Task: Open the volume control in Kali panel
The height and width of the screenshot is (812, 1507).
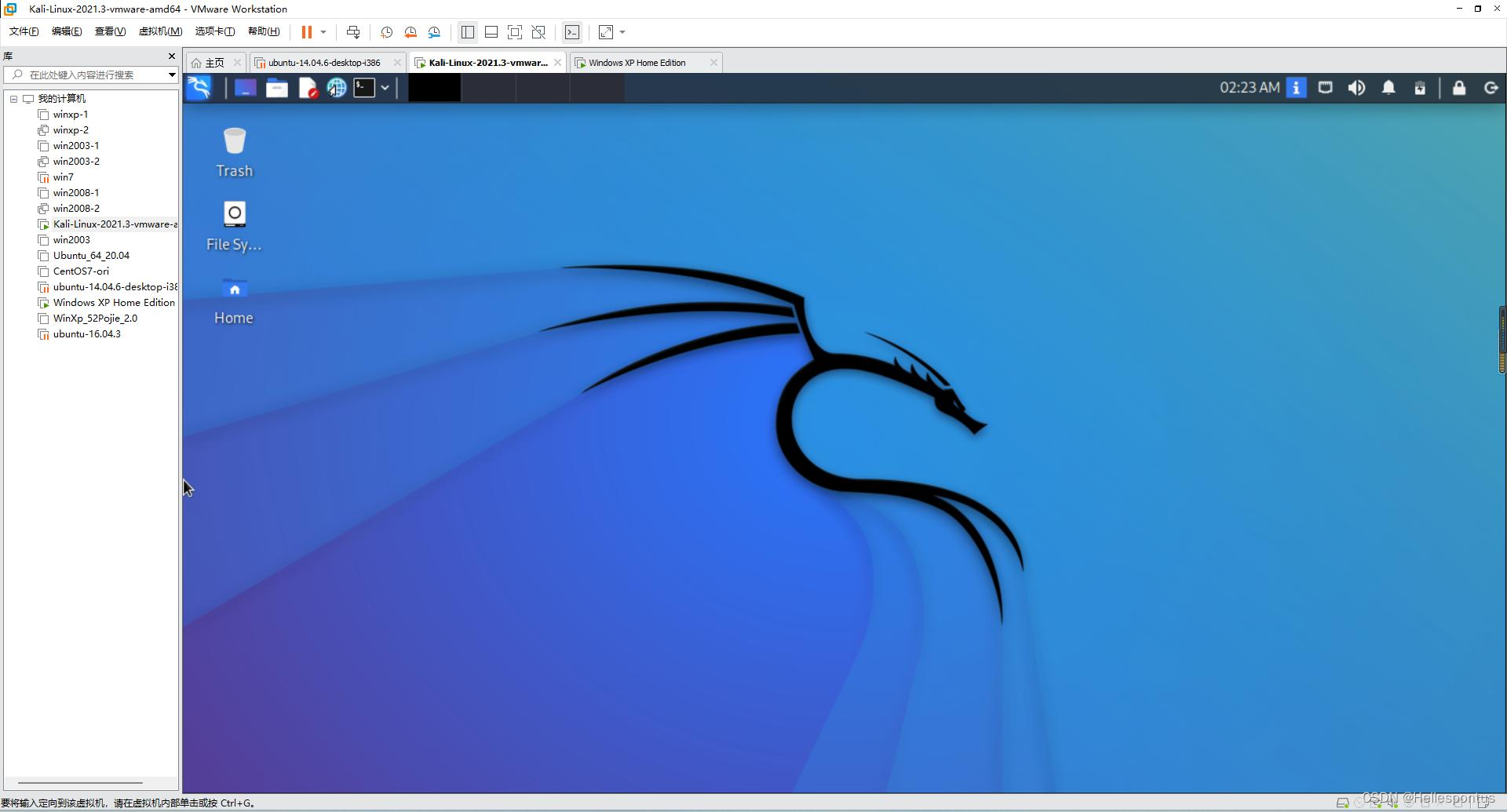Action: point(1356,88)
